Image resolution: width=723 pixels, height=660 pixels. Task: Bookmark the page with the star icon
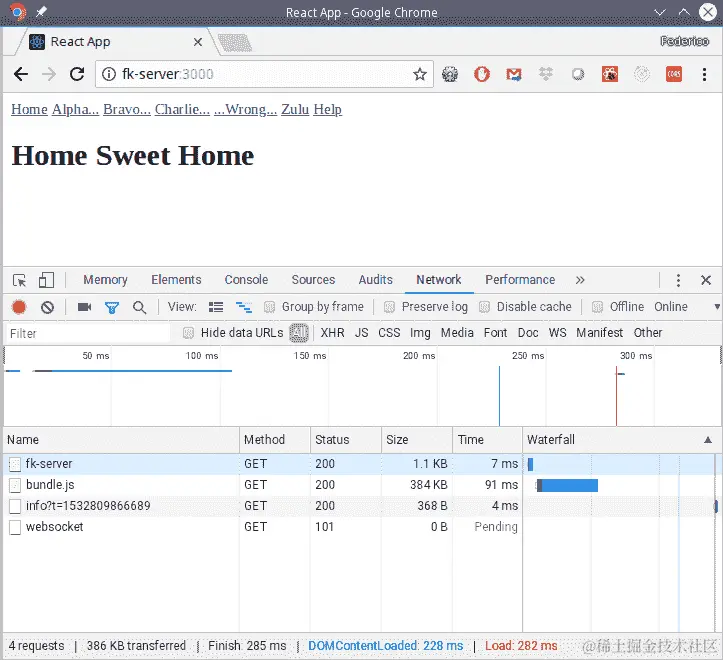[420, 74]
